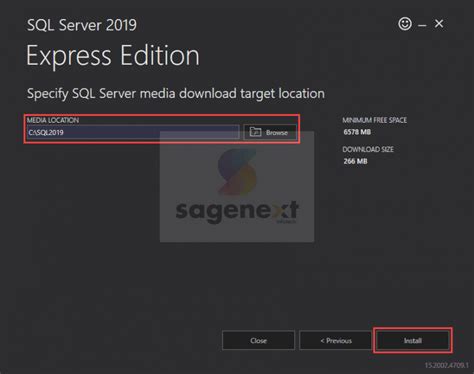Click the 'Express Edition' heading

coord(113,56)
